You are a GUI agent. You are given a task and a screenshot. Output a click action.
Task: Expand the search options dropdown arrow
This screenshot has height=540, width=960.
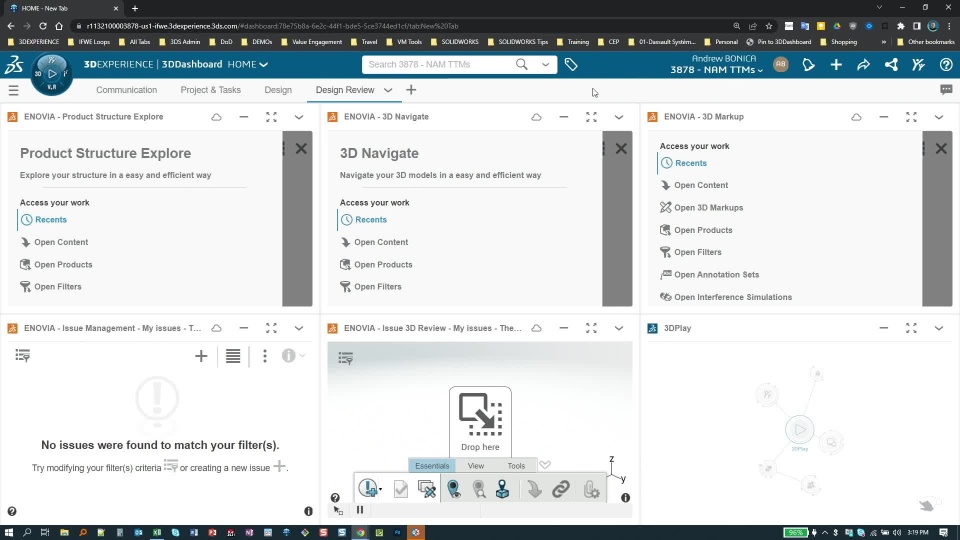tap(545, 64)
